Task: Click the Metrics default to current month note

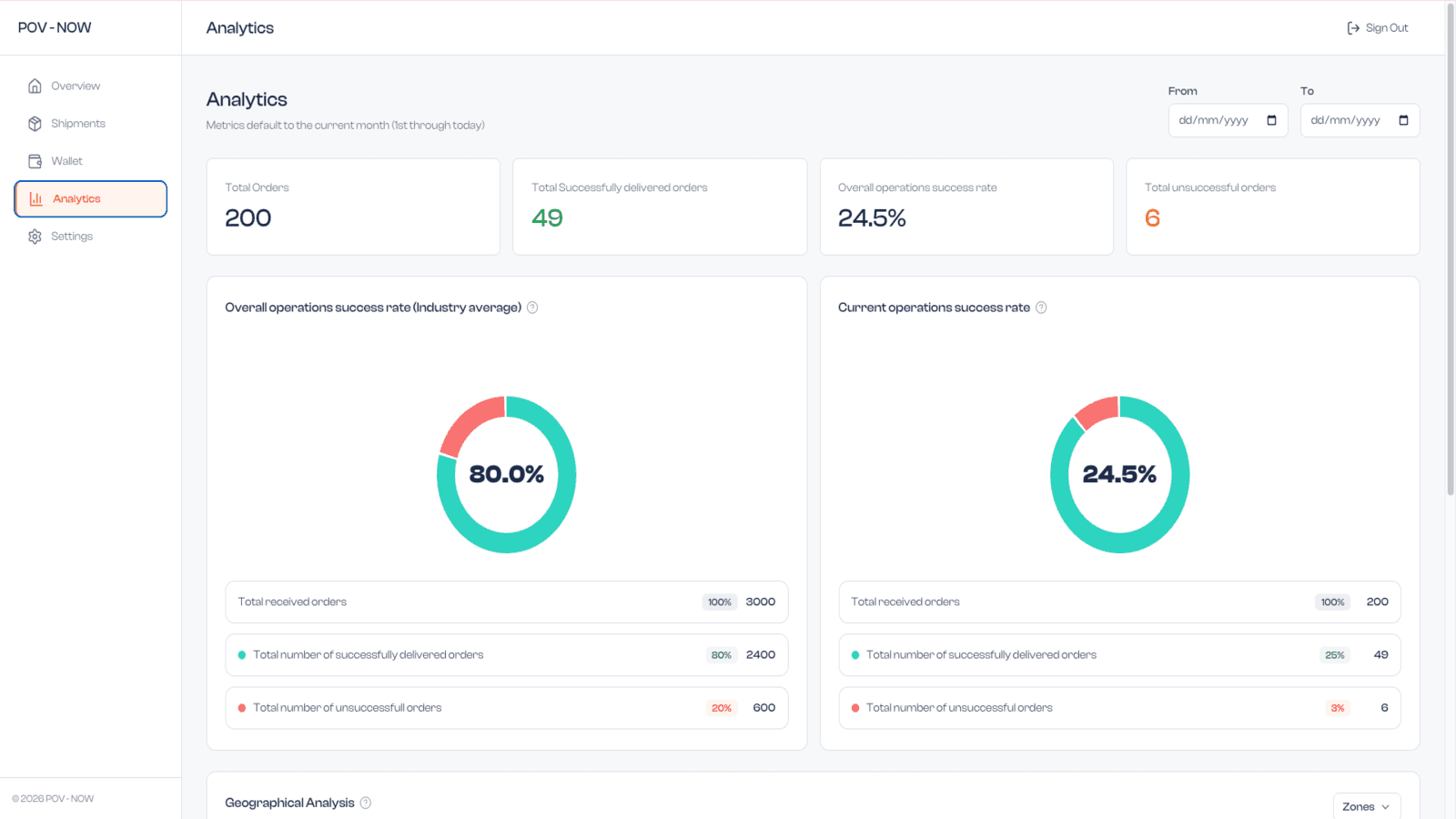Action: click(x=345, y=126)
